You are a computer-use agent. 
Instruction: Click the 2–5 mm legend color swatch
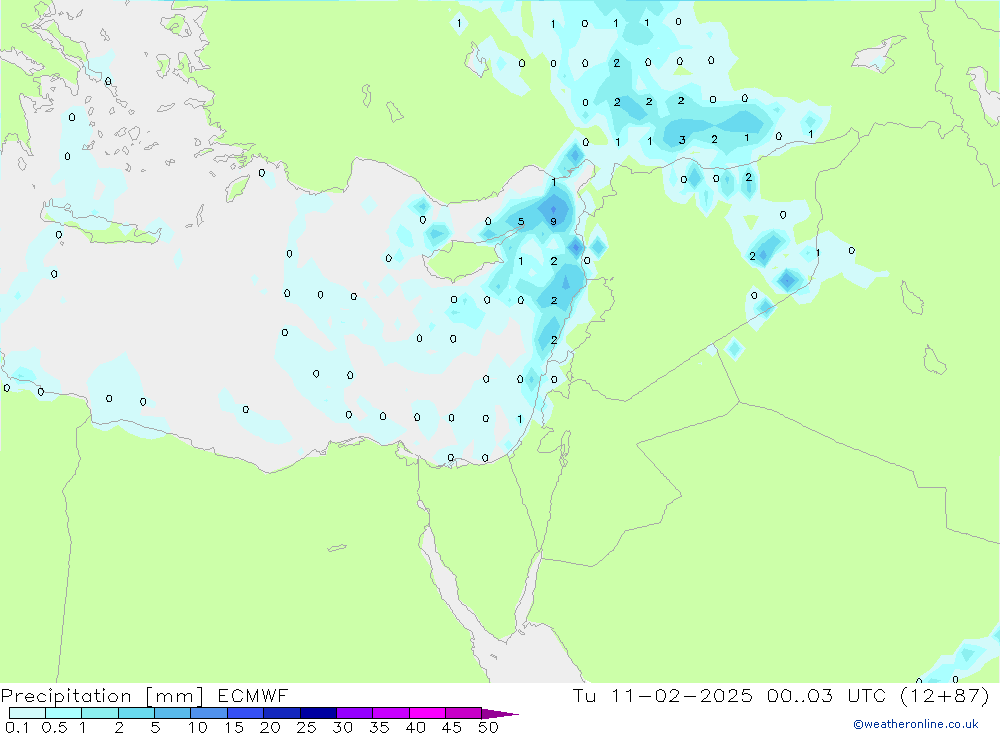tap(136, 713)
